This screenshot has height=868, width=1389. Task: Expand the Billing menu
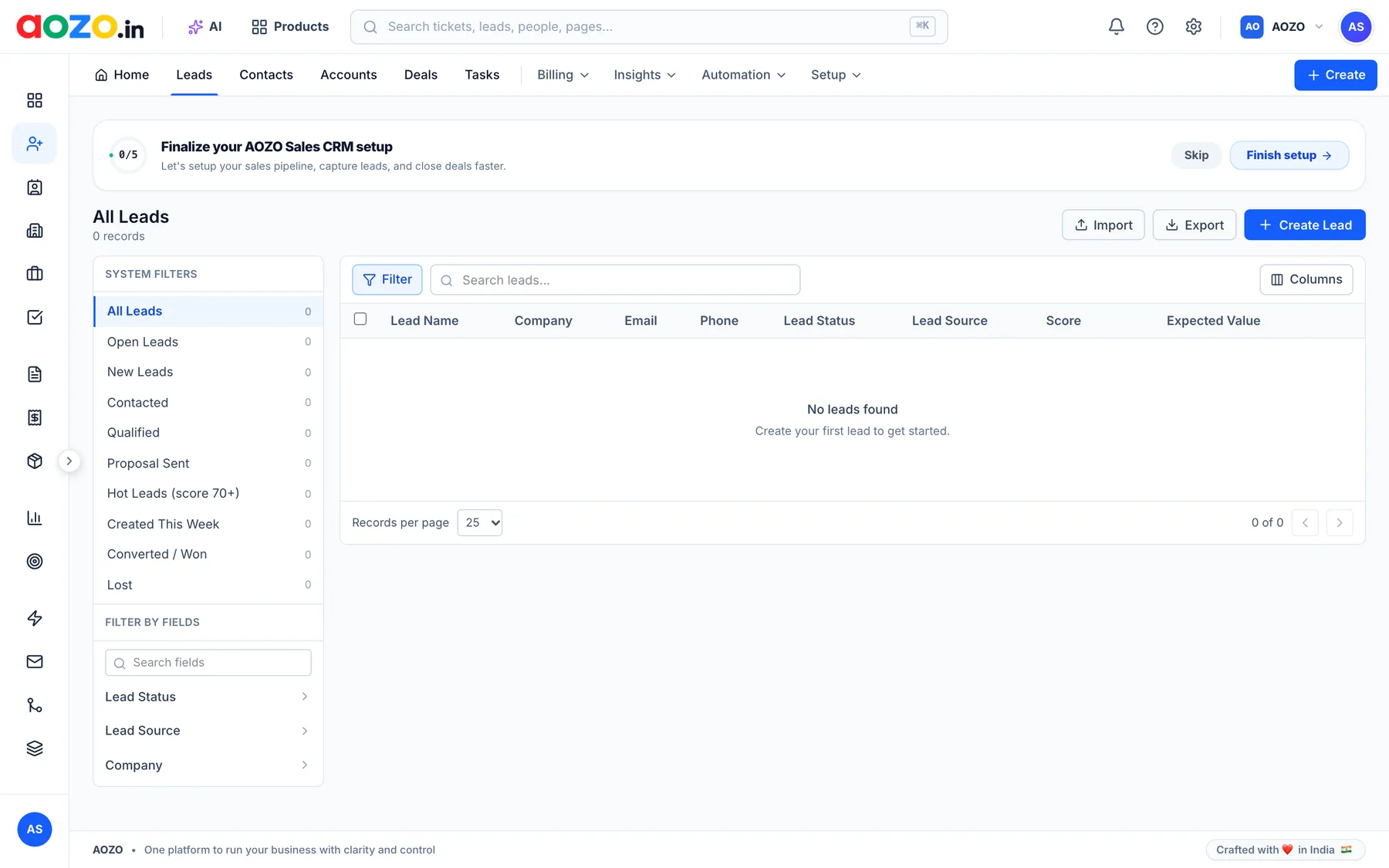click(563, 75)
